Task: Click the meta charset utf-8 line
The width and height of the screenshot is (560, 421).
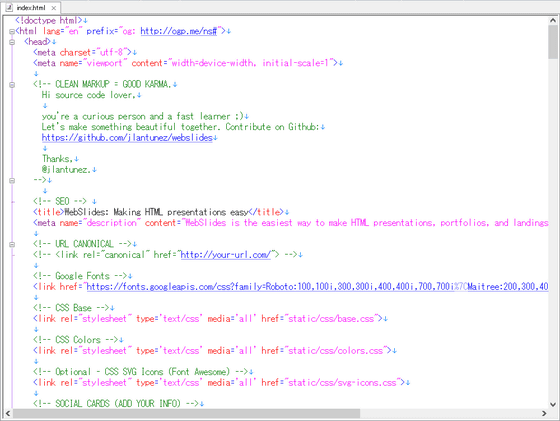Action: [x=82, y=52]
